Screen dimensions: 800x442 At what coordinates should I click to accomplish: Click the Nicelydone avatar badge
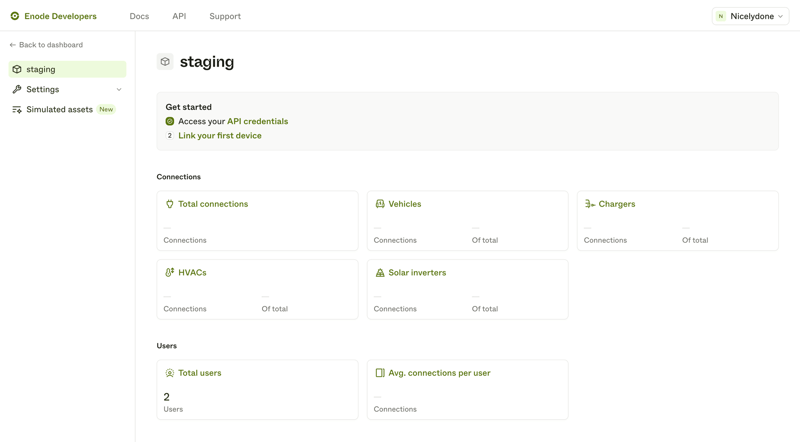(721, 16)
